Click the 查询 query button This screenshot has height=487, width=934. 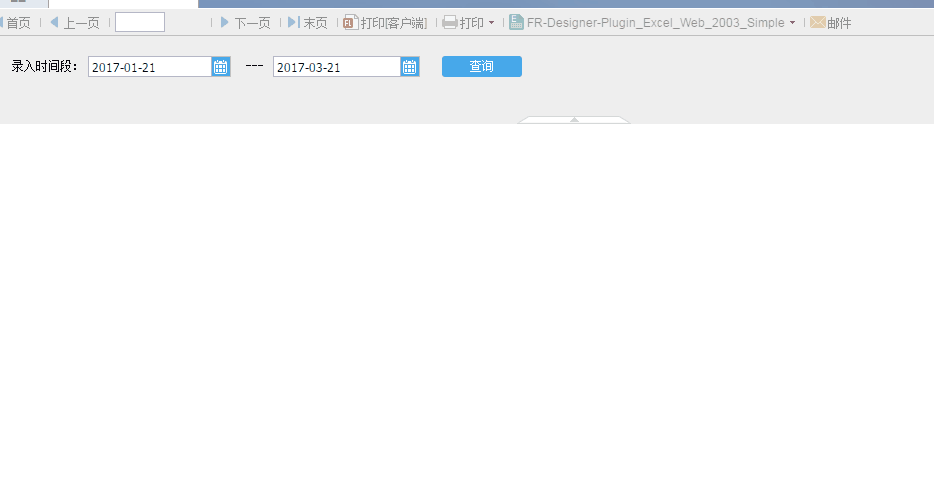[482, 67]
